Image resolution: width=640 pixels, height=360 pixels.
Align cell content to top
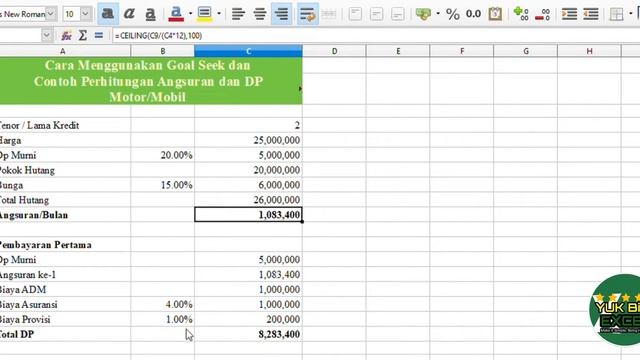point(355,14)
